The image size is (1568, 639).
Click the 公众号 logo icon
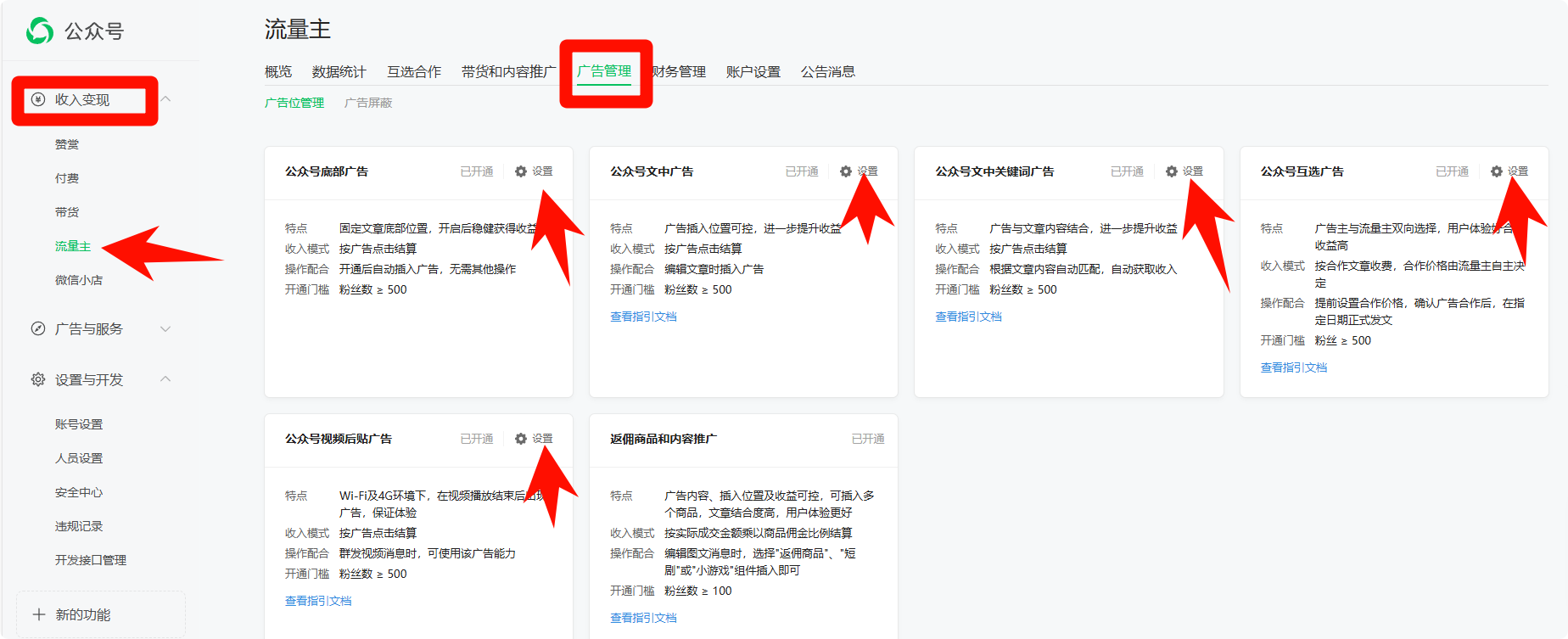[40, 31]
